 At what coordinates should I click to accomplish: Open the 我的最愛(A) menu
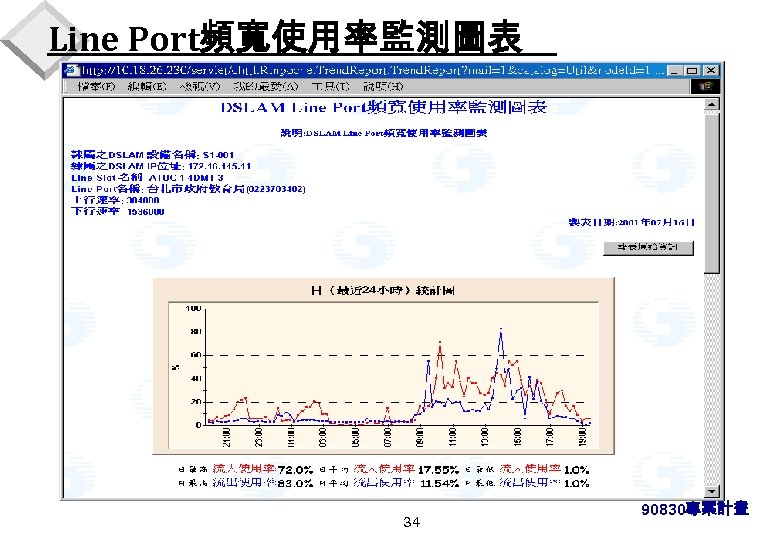tap(266, 87)
